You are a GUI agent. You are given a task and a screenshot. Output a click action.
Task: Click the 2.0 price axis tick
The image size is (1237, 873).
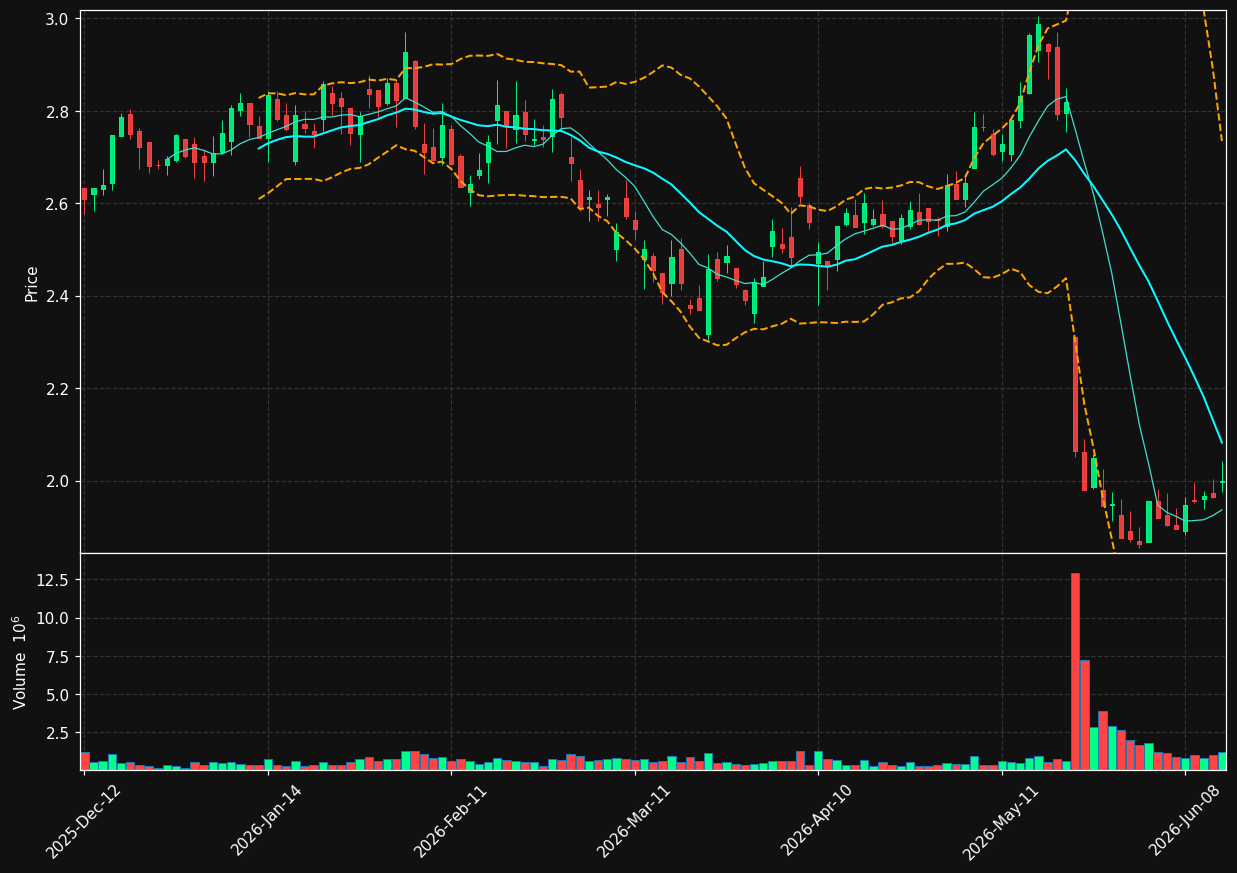click(x=59, y=481)
